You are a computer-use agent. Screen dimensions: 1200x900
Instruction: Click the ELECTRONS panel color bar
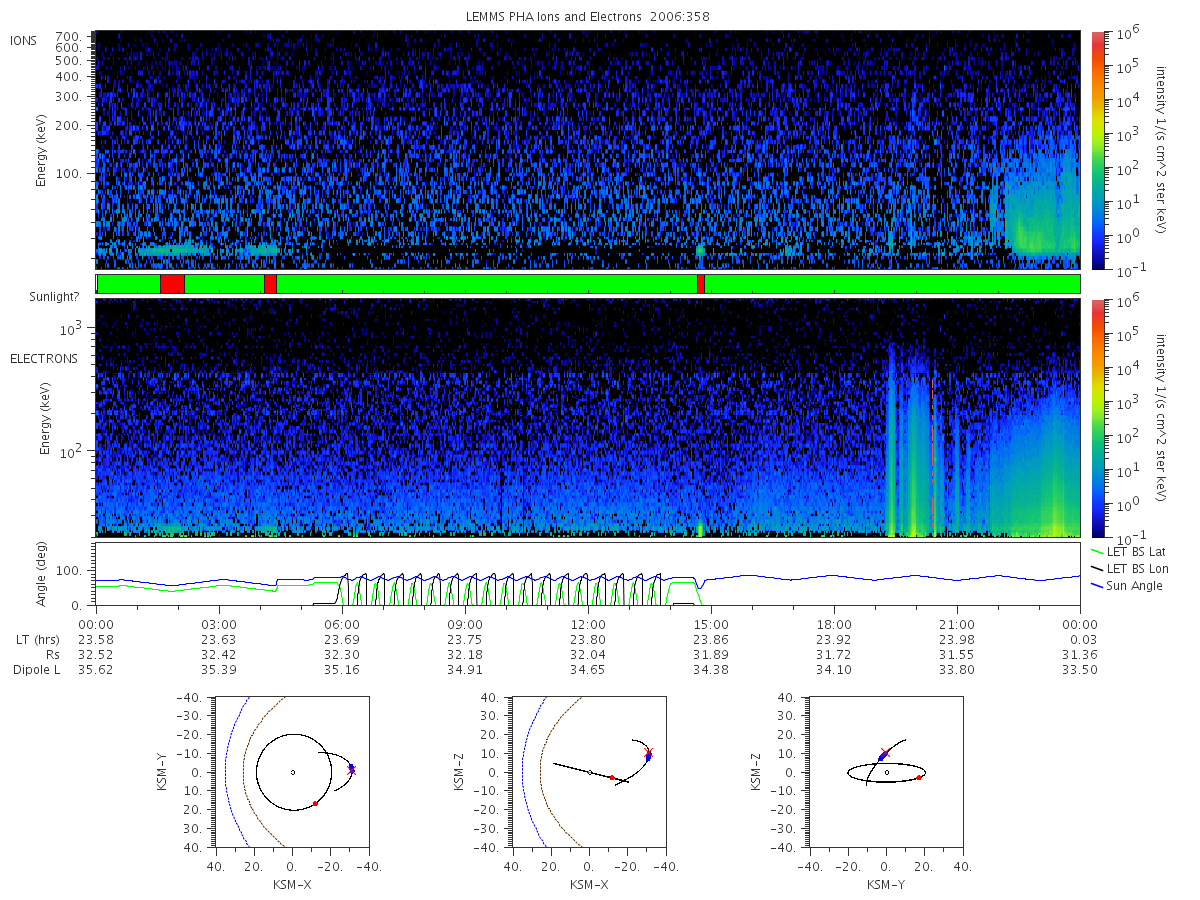click(1097, 418)
